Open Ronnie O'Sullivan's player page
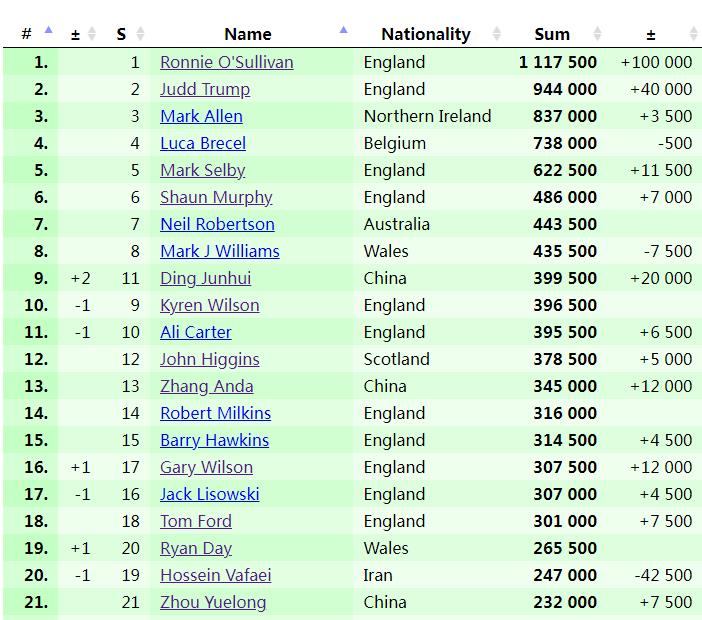The height and width of the screenshot is (620, 702). [x=226, y=62]
